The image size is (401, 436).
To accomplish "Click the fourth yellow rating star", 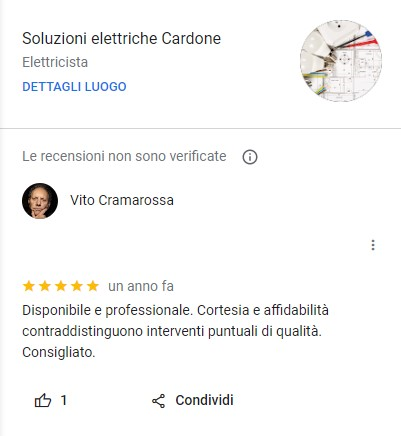I will (77, 286).
